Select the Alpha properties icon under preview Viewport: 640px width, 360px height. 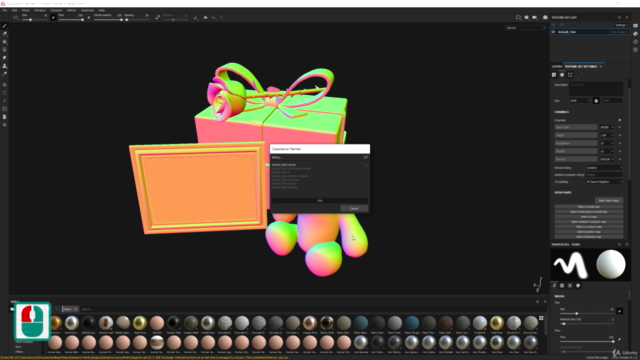[x=562, y=286]
